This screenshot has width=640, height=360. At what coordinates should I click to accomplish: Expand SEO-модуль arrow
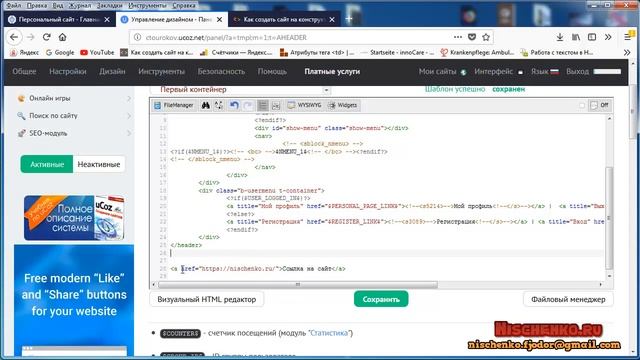pyautogui.click(x=129, y=133)
